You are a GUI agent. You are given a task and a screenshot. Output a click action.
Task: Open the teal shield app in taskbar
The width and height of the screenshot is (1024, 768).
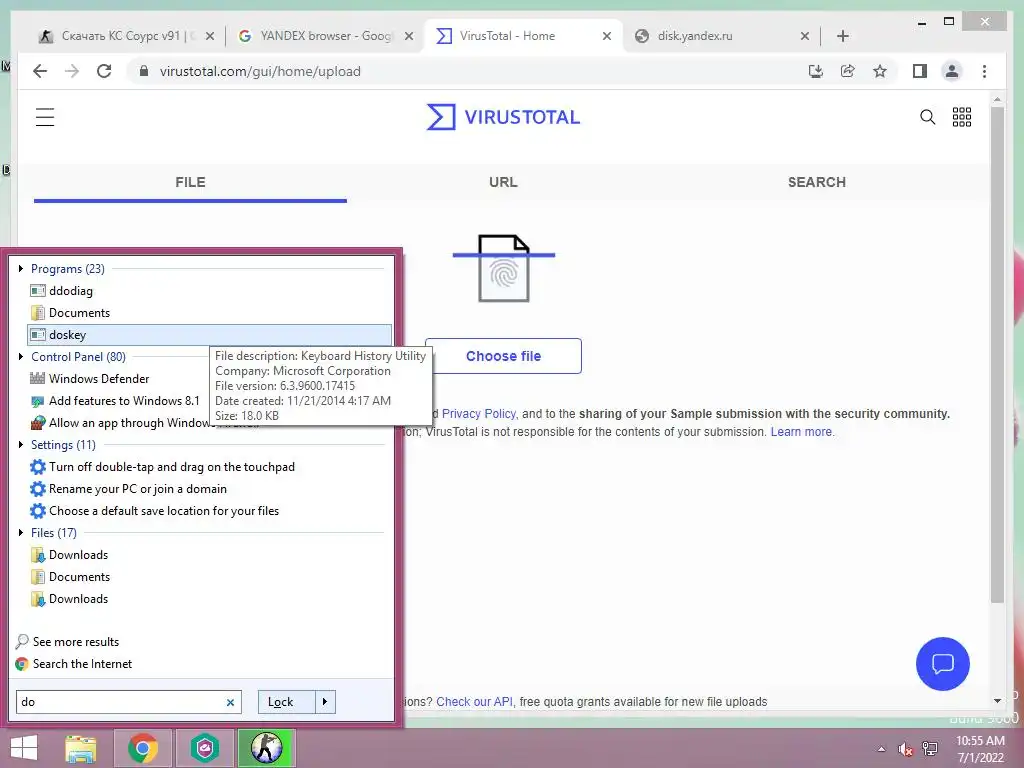pos(205,748)
